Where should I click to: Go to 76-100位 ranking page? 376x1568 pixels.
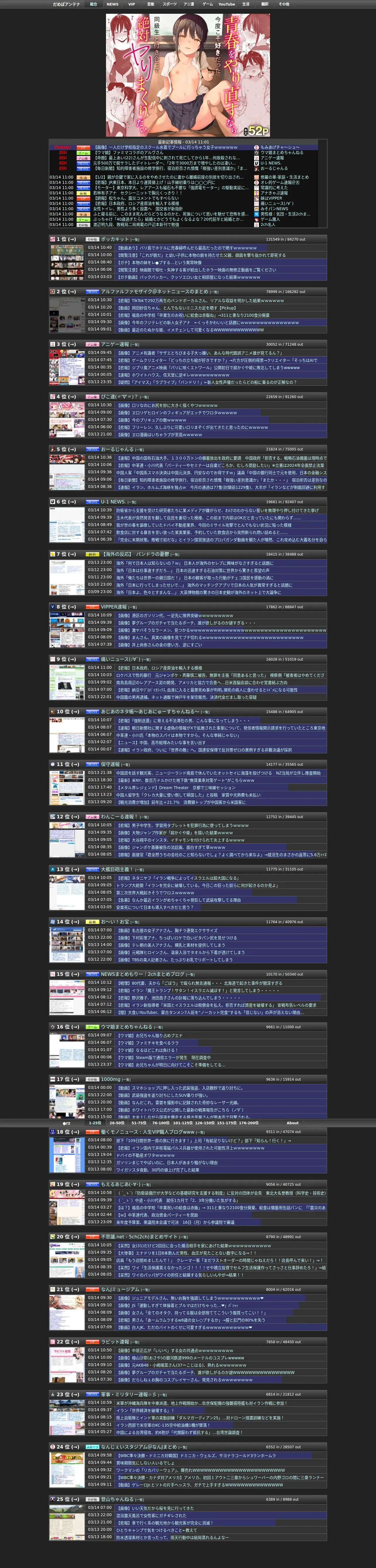click(161, 1123)
